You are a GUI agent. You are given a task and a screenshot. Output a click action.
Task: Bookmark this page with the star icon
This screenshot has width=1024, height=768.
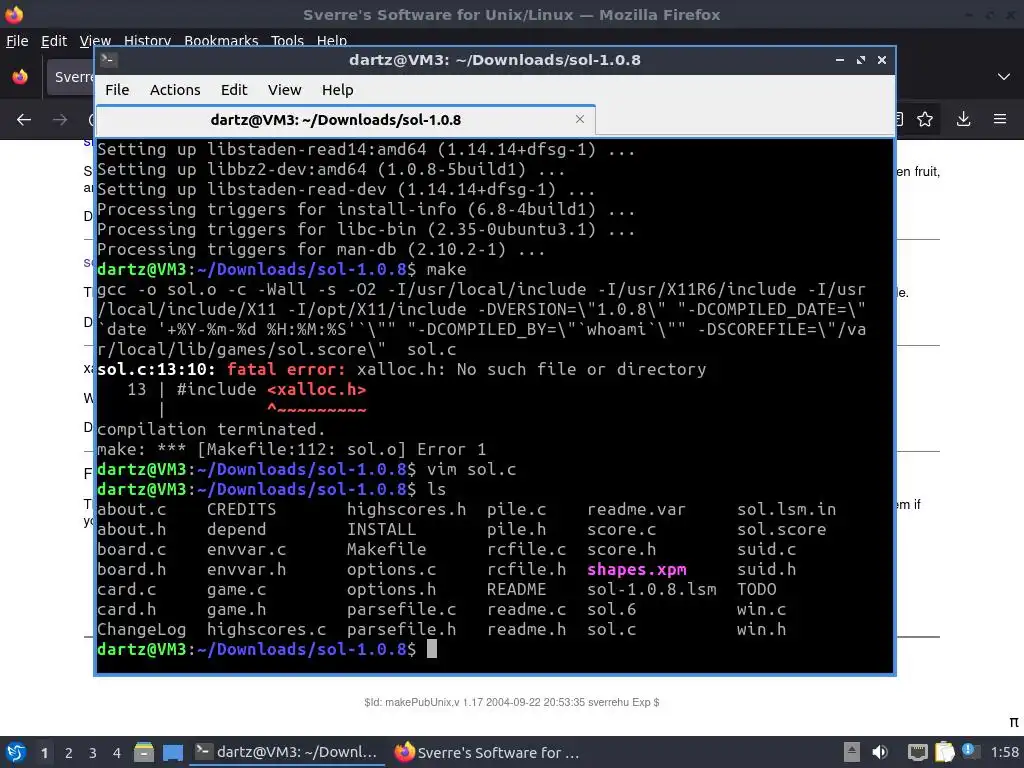point(925,119)
